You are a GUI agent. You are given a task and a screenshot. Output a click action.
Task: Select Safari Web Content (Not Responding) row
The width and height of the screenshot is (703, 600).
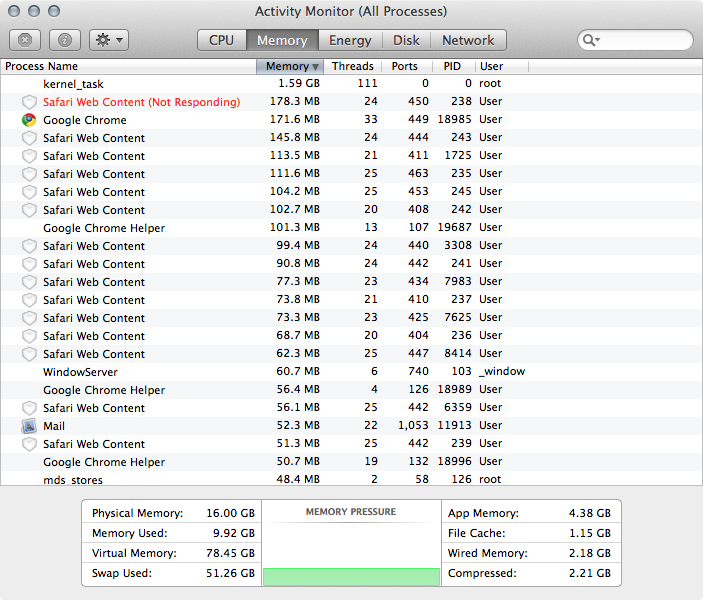(x=352, y=102)
